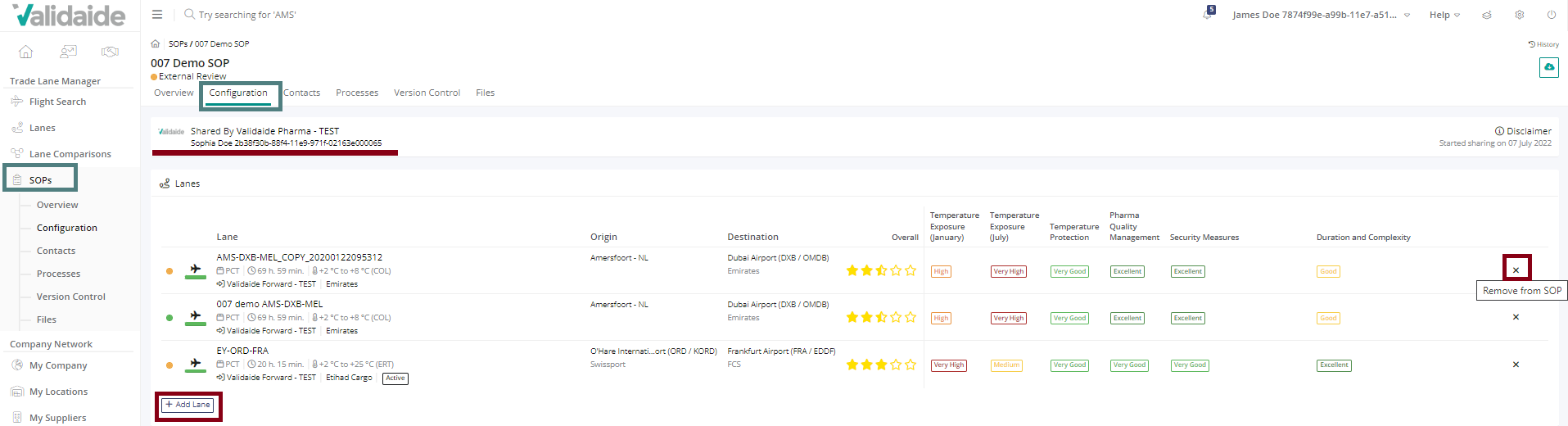This screenshot has width=1568, height=426.
Task: Open sidebar SOPs Processes subitem
Action: pos(58,274)
